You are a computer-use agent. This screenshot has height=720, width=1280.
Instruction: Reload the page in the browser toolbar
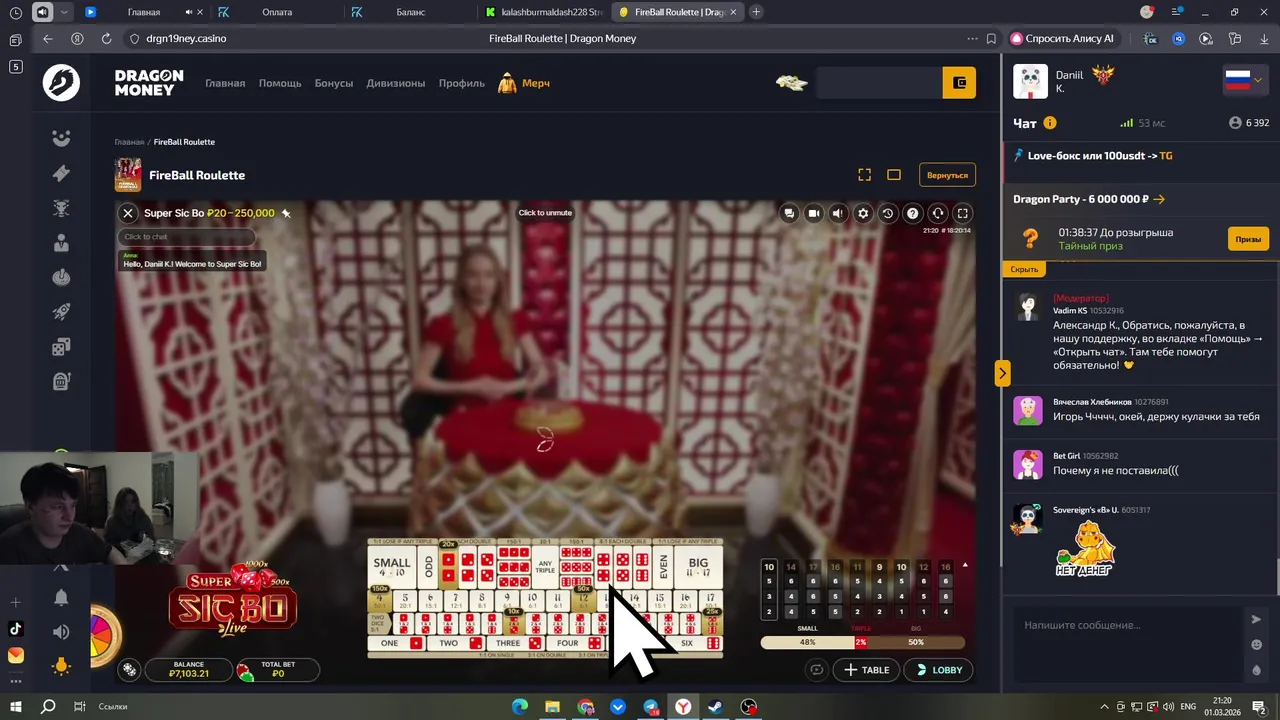106,38
